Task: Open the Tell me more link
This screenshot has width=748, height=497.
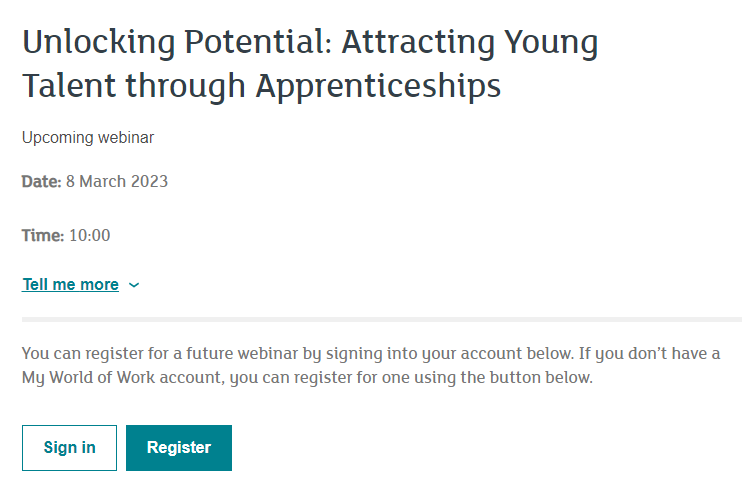Action: click(x=71, y=284)
